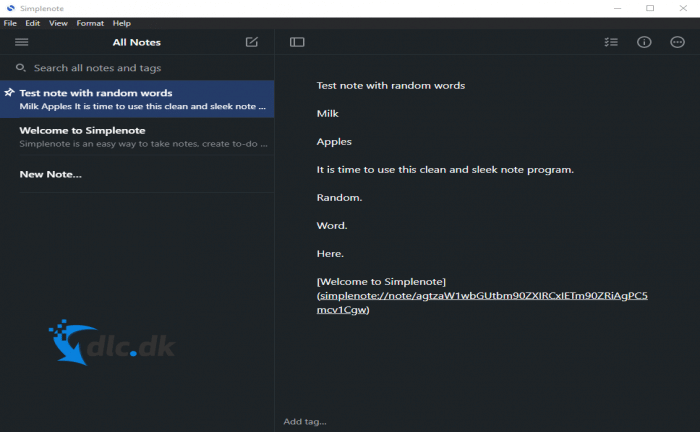Expand the Format menu

[90, 23]
